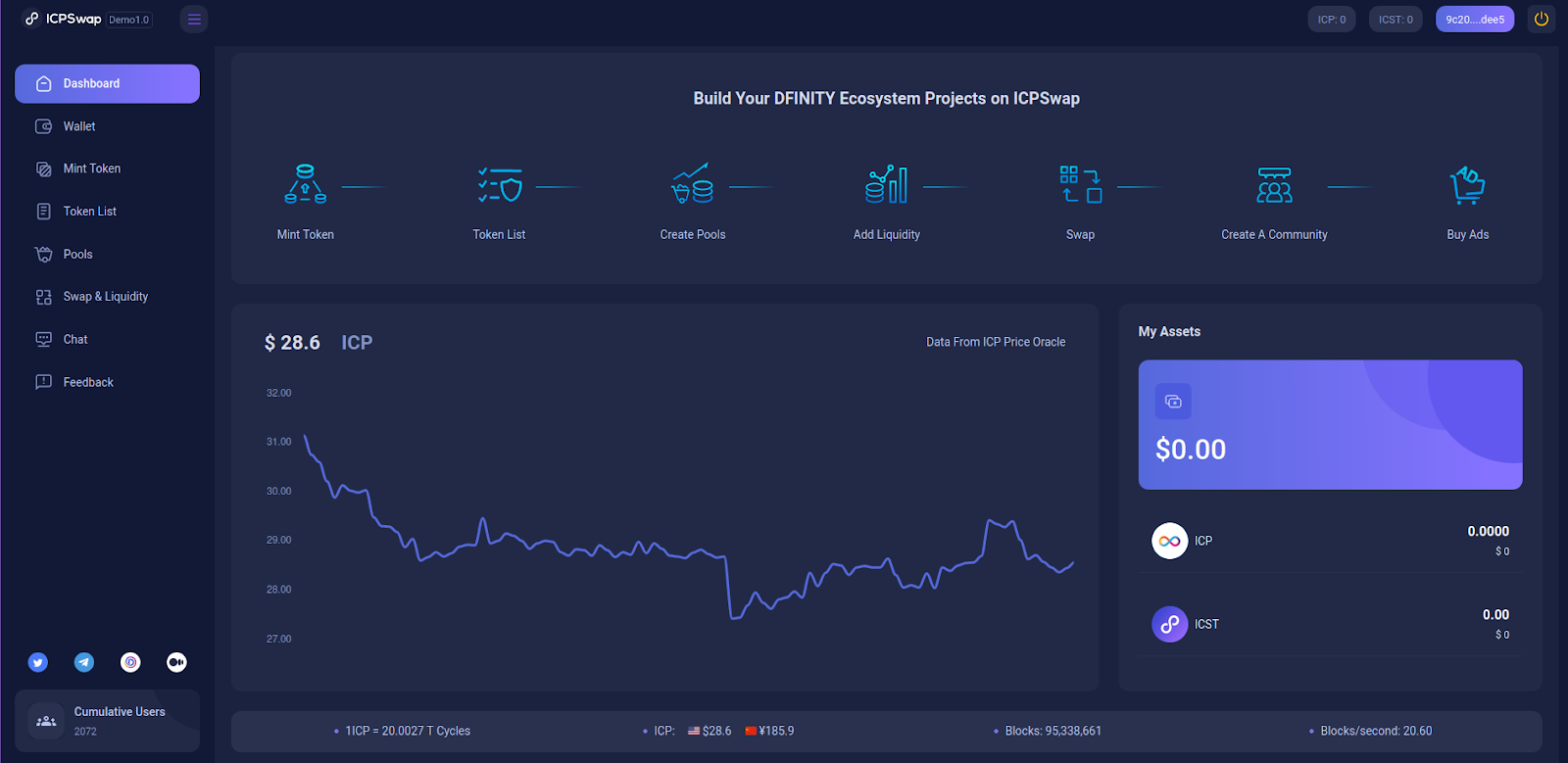Click the 30.00 chart axis label
The height and width of the screenshot is (763, 1568).
pyautogui.click(x=279, y=492)
